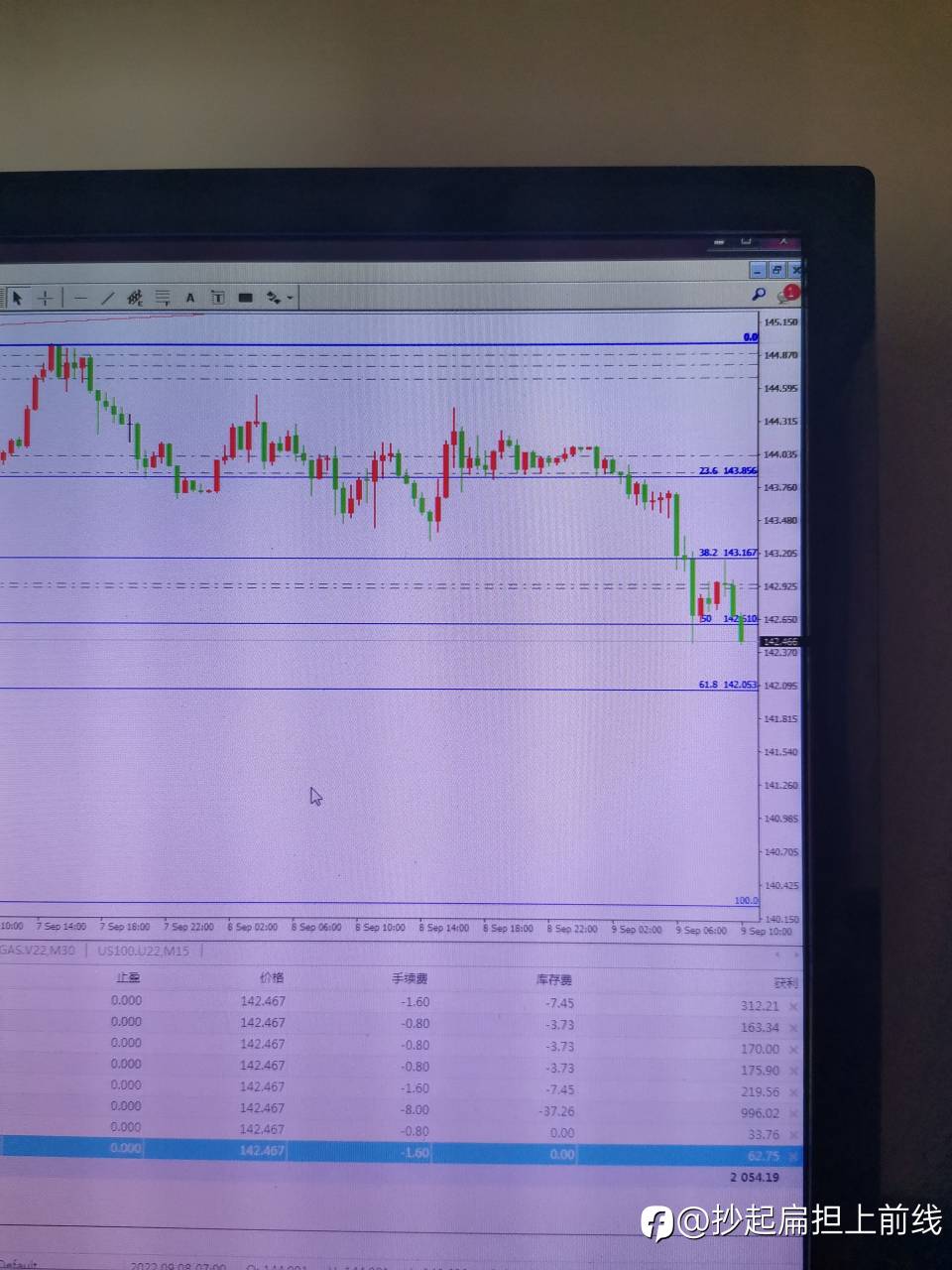
Task: Open the notifications chat icon with badge
Action: point(788,294)
